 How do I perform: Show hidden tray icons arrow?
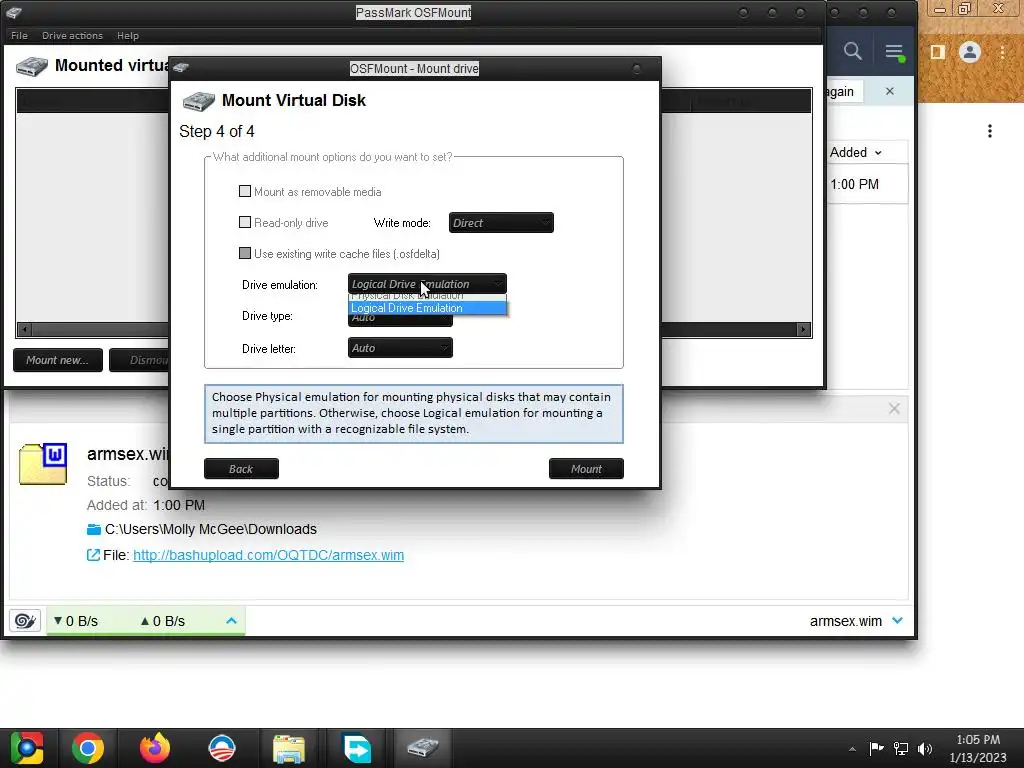coord(852,748)
